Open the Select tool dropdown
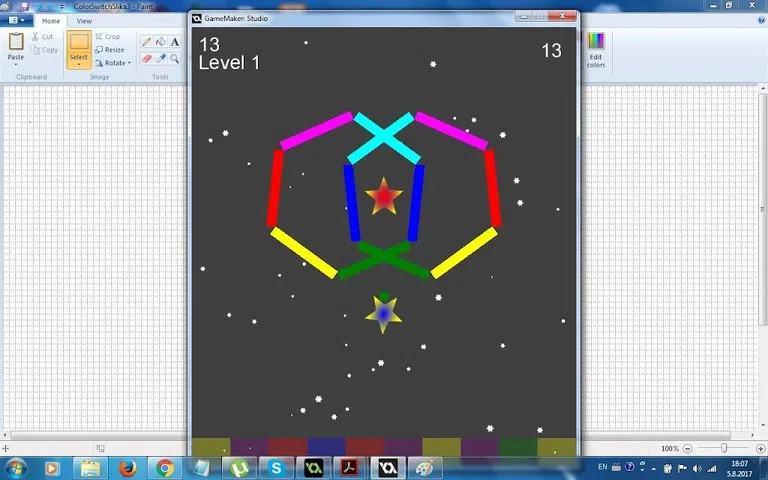The width and height of the screenshot is (768, 480). 79,64
